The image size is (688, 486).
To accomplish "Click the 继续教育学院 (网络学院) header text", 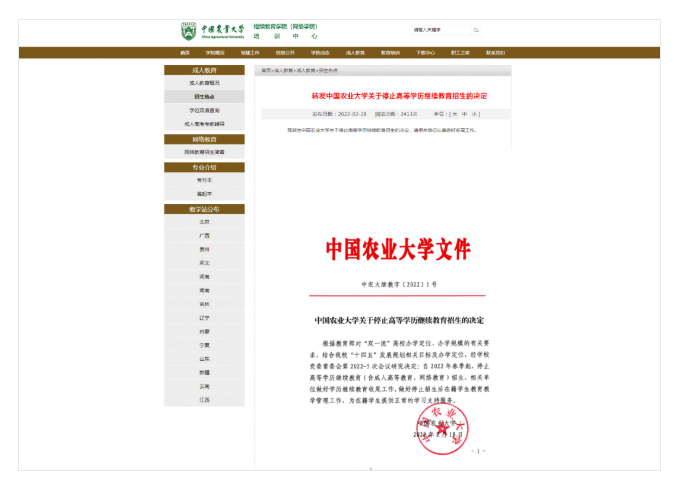I will pyautogui.click(x=285, y=26).
